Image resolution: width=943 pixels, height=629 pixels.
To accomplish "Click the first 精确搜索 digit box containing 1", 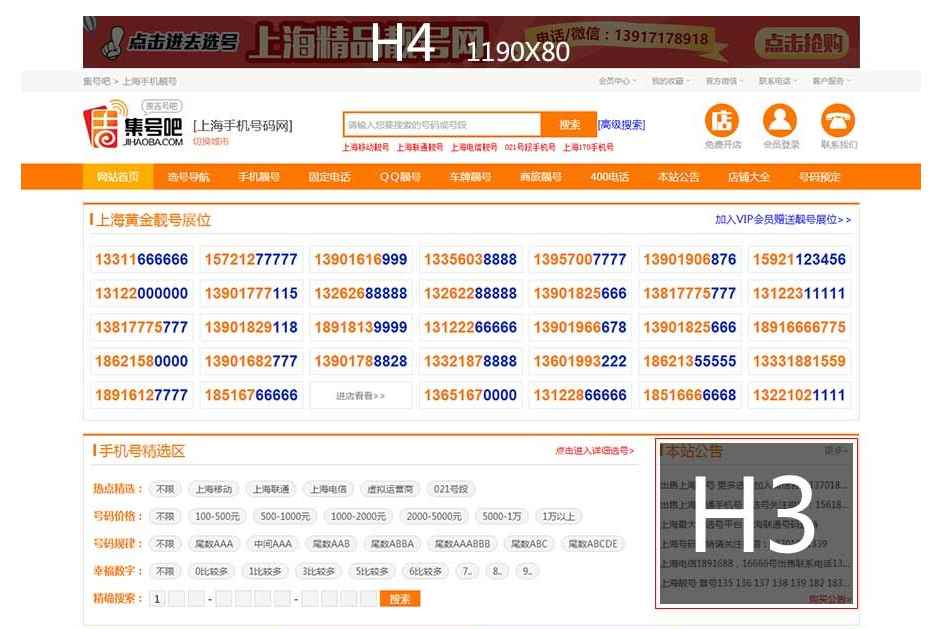I will pos(157,599).
